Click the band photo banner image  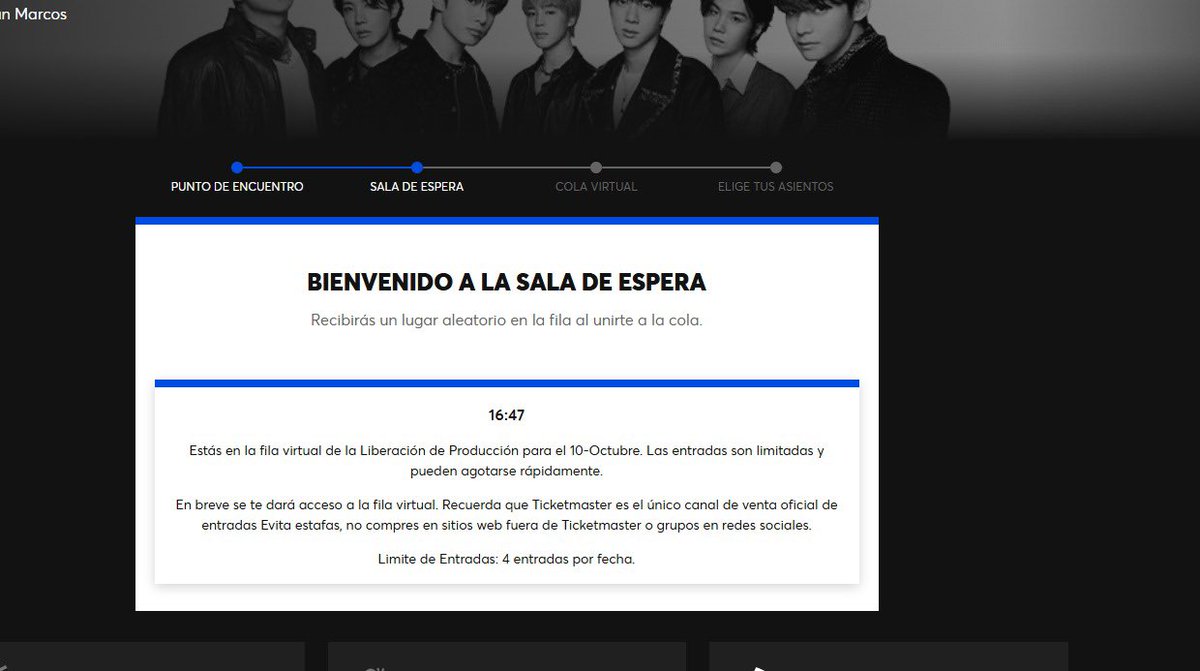600,70
